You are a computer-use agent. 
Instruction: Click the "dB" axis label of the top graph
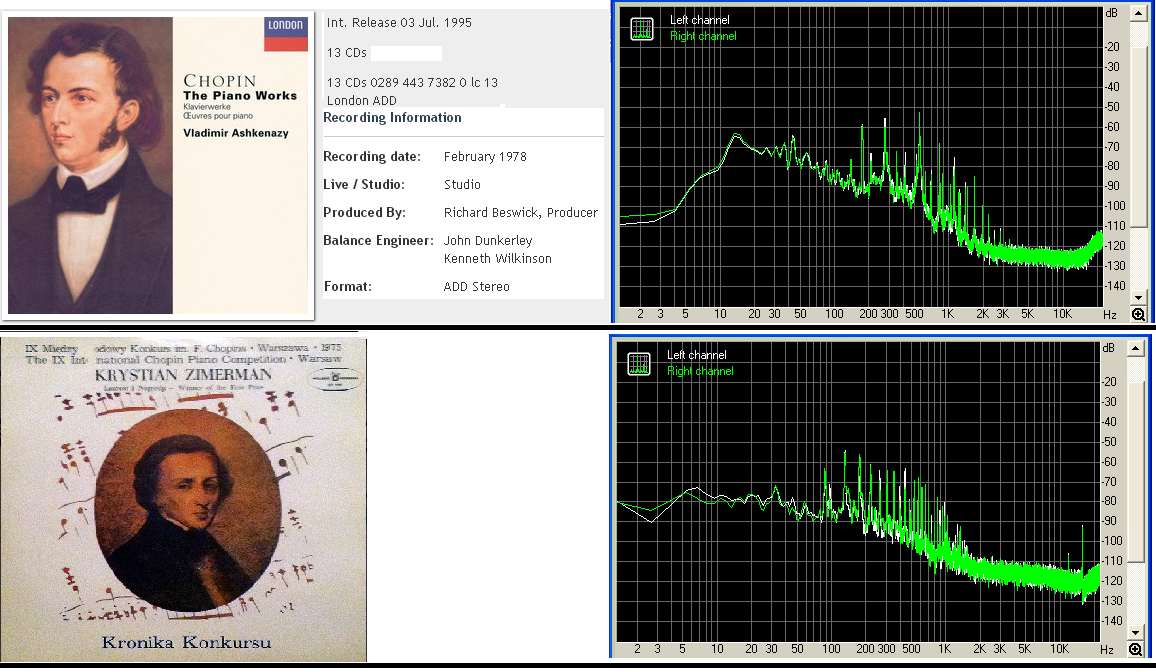coord(1111,13)
